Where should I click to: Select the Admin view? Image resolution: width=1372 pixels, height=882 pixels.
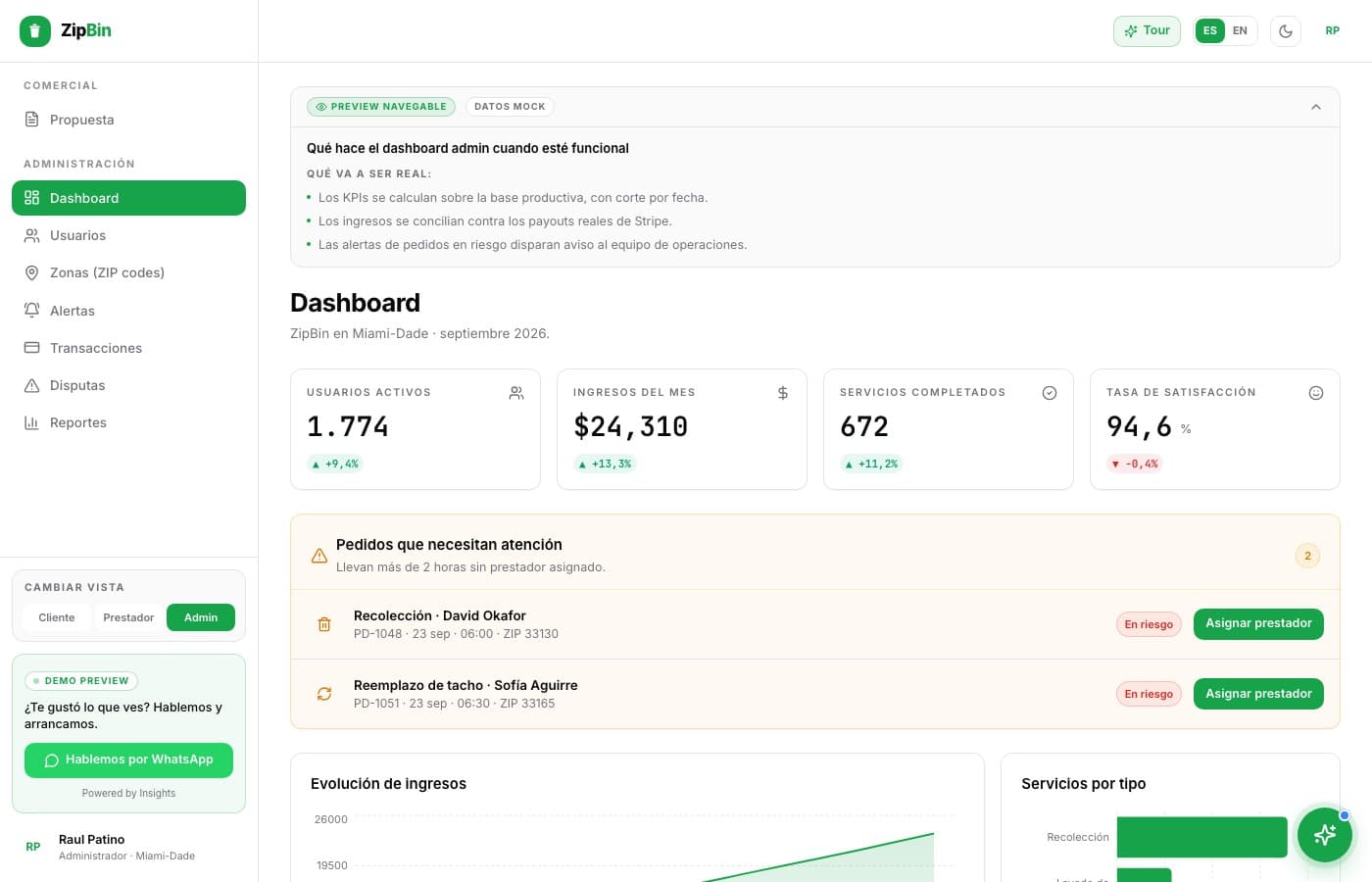pos(201,617)
